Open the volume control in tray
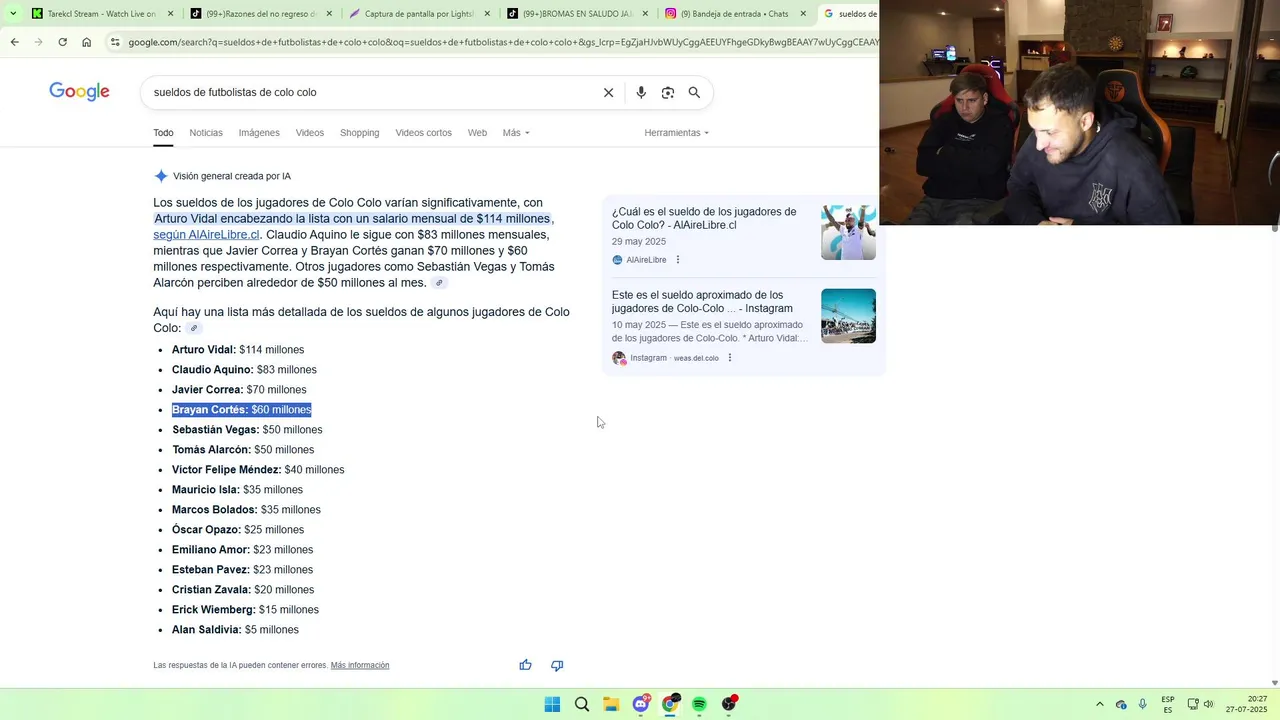Image resolution: width=1280 pixels, height=720 pixels. (1208, 704)
